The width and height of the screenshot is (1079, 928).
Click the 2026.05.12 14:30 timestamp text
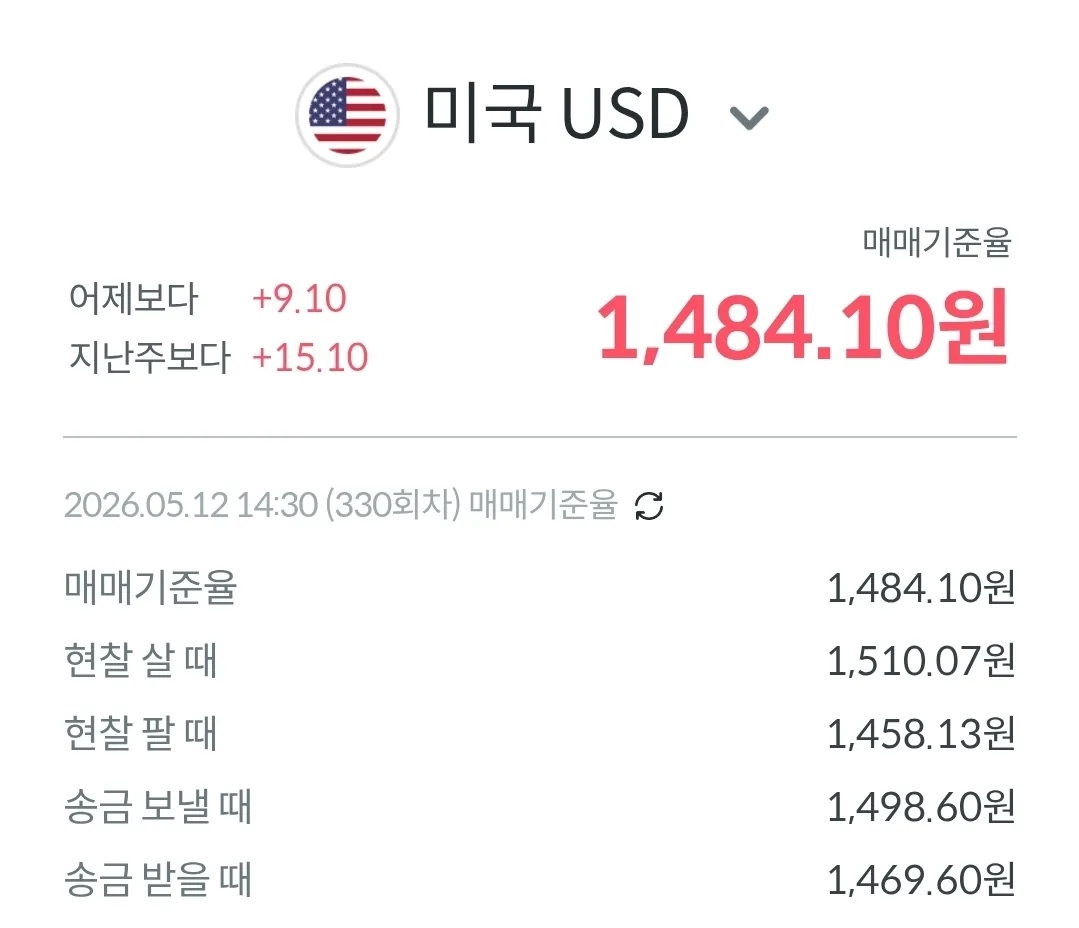coord(191,505)
